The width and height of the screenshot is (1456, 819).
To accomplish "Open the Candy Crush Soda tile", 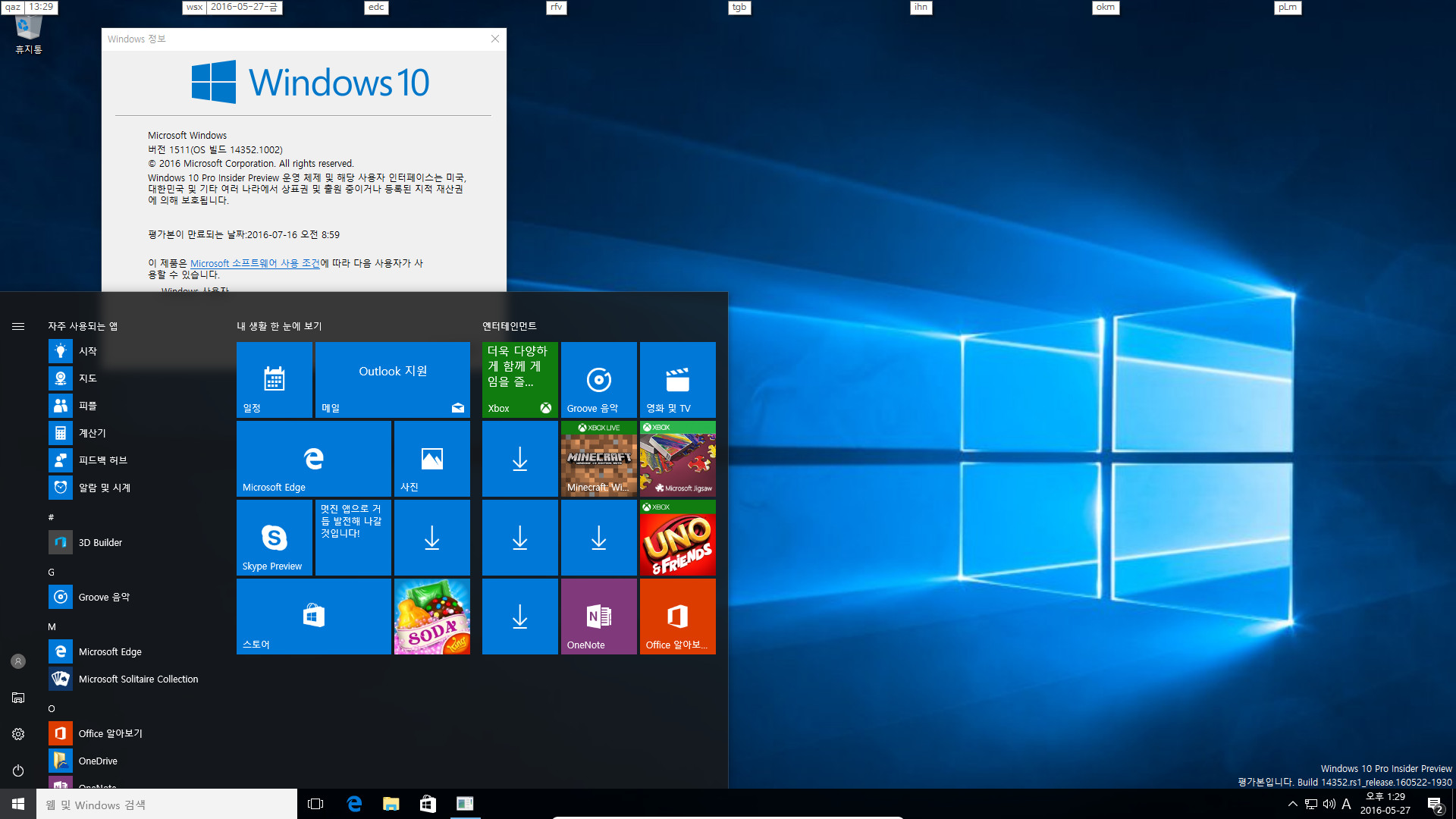I will coord(432,617).
